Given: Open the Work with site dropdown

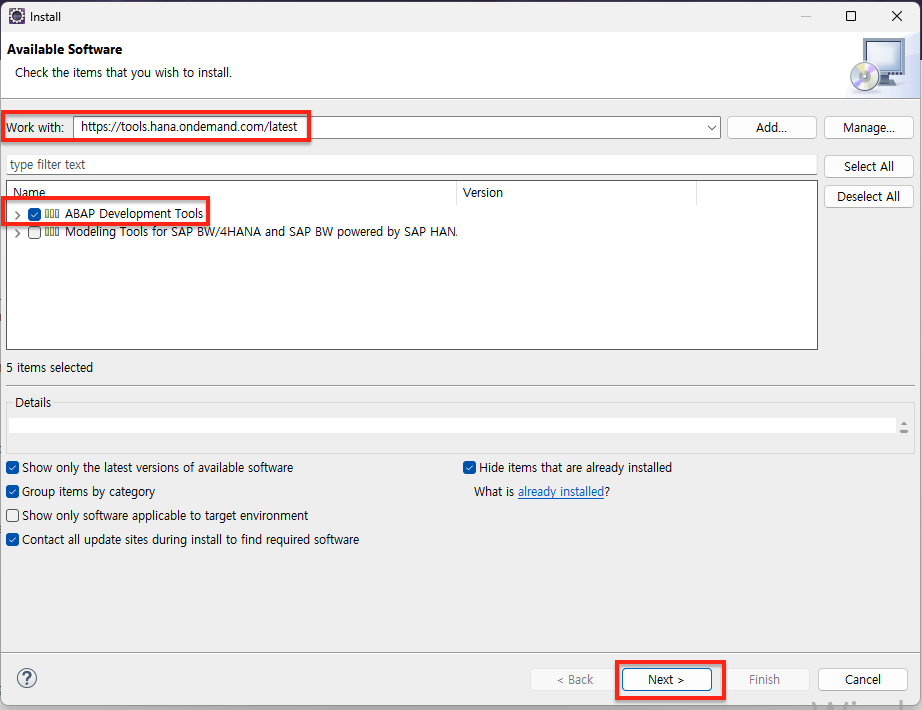Looking at the screenshot, I should (x=711, y=128).
